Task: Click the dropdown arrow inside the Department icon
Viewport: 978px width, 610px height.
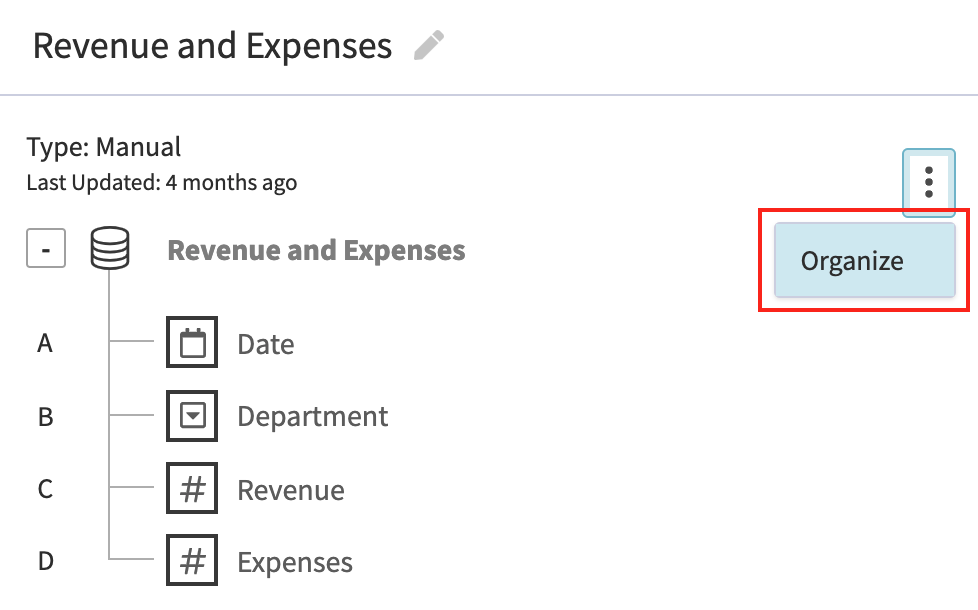Action: 191,416
